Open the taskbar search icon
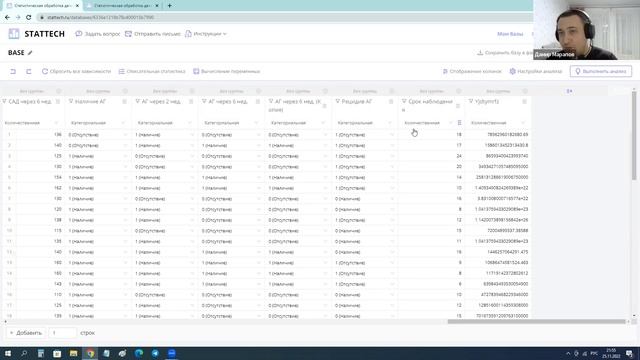 point(24,353)
